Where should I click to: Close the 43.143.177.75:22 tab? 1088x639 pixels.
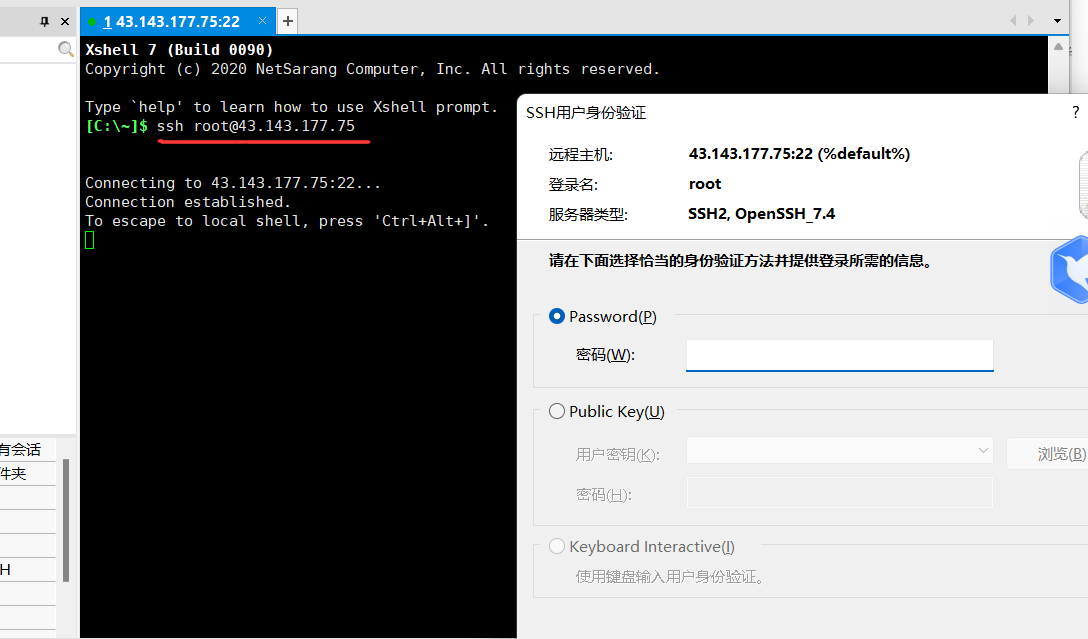tap(262, 21)
